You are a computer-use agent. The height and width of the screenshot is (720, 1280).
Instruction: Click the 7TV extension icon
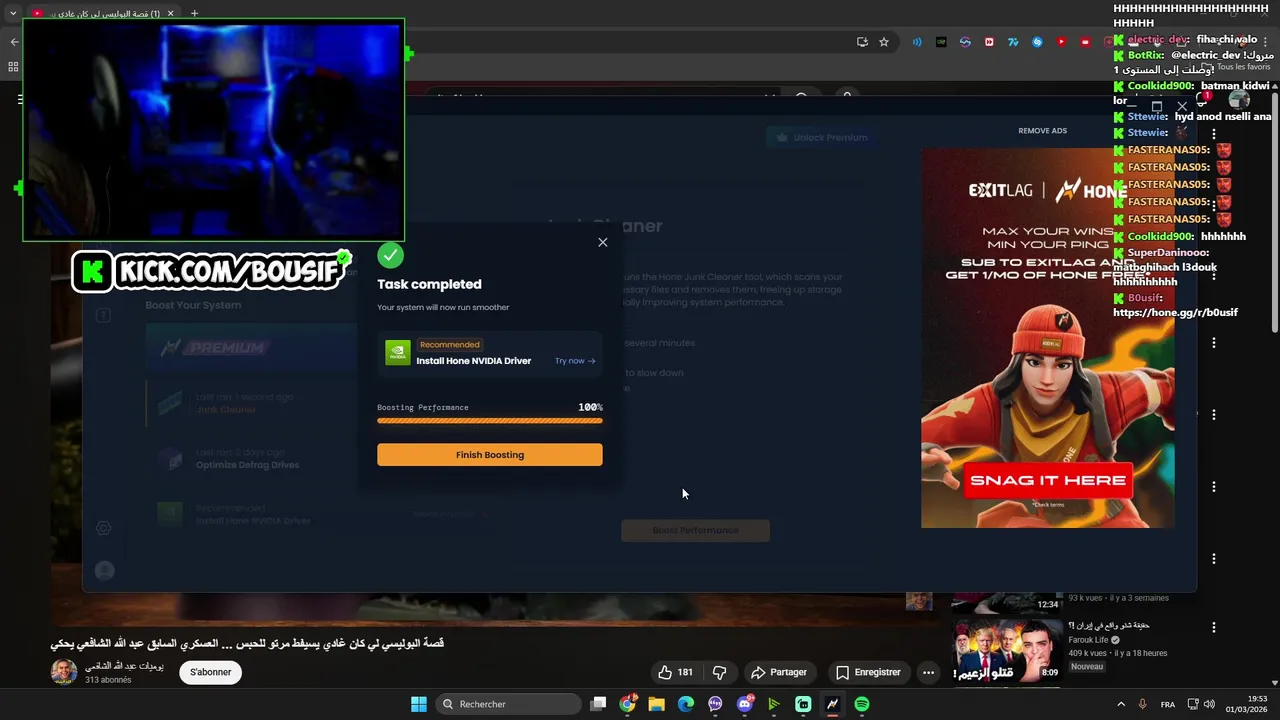click(1013, 42)
